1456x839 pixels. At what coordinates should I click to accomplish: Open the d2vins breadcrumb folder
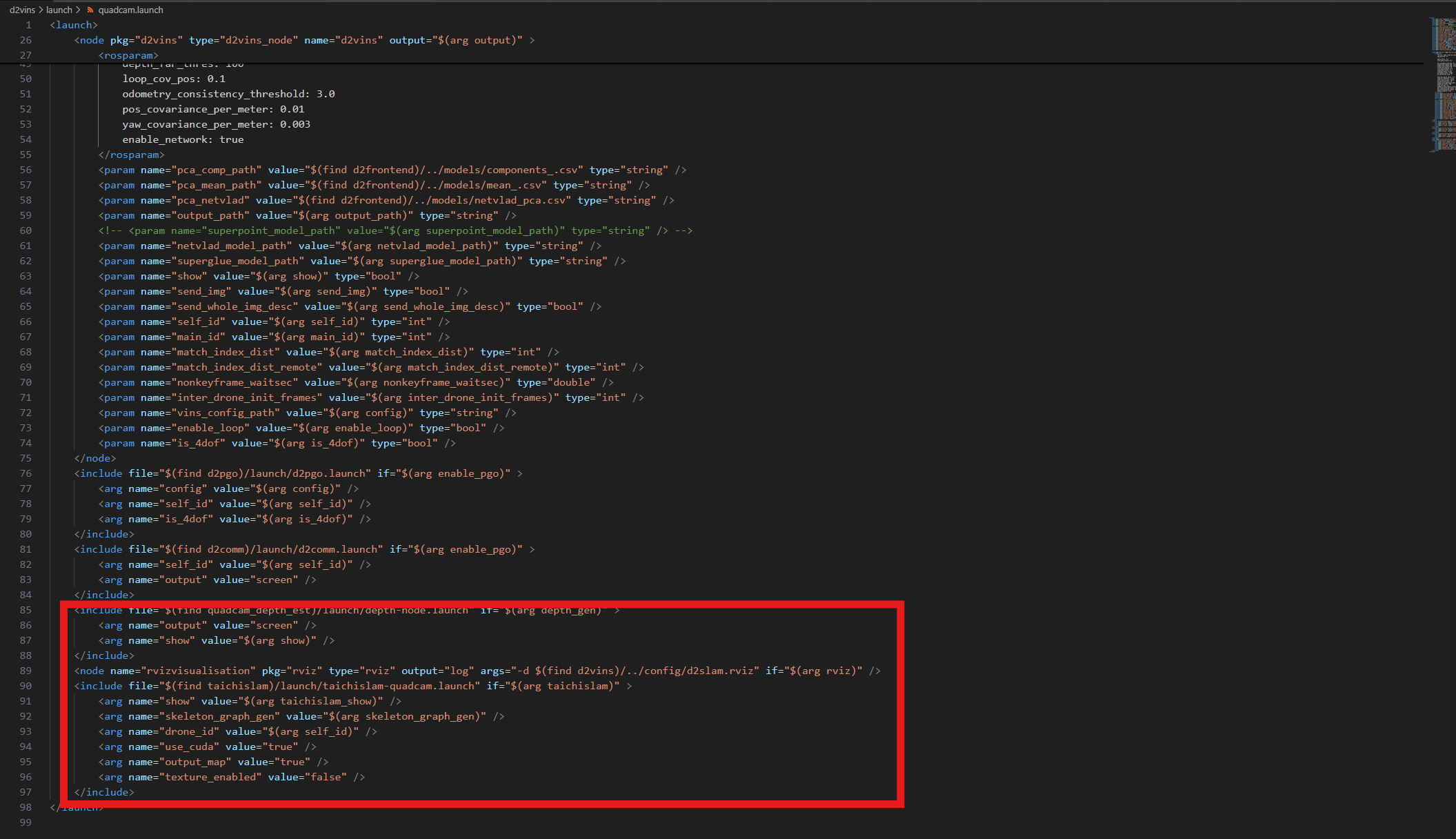(x=22, y=10)
